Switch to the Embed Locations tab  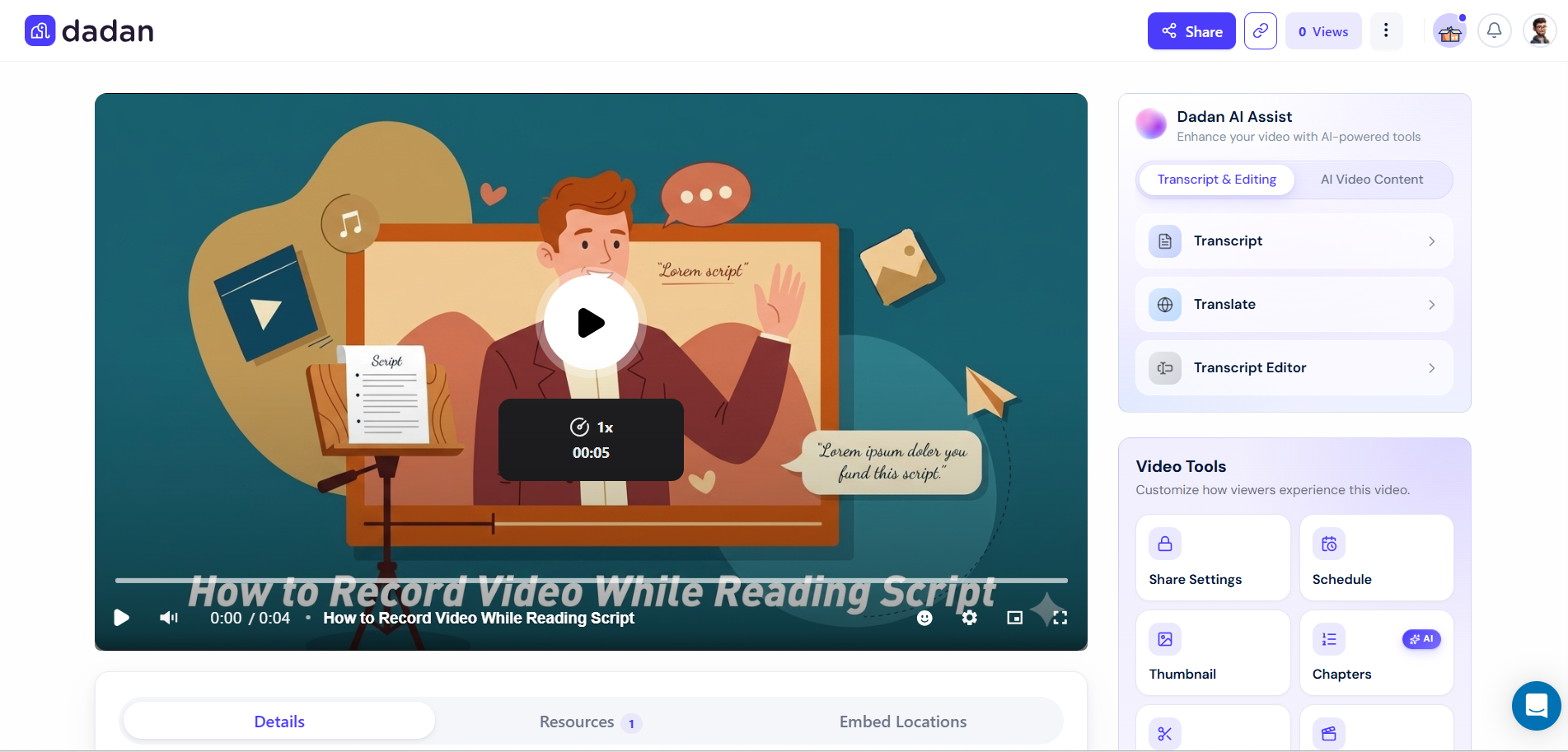click(903, 722)
